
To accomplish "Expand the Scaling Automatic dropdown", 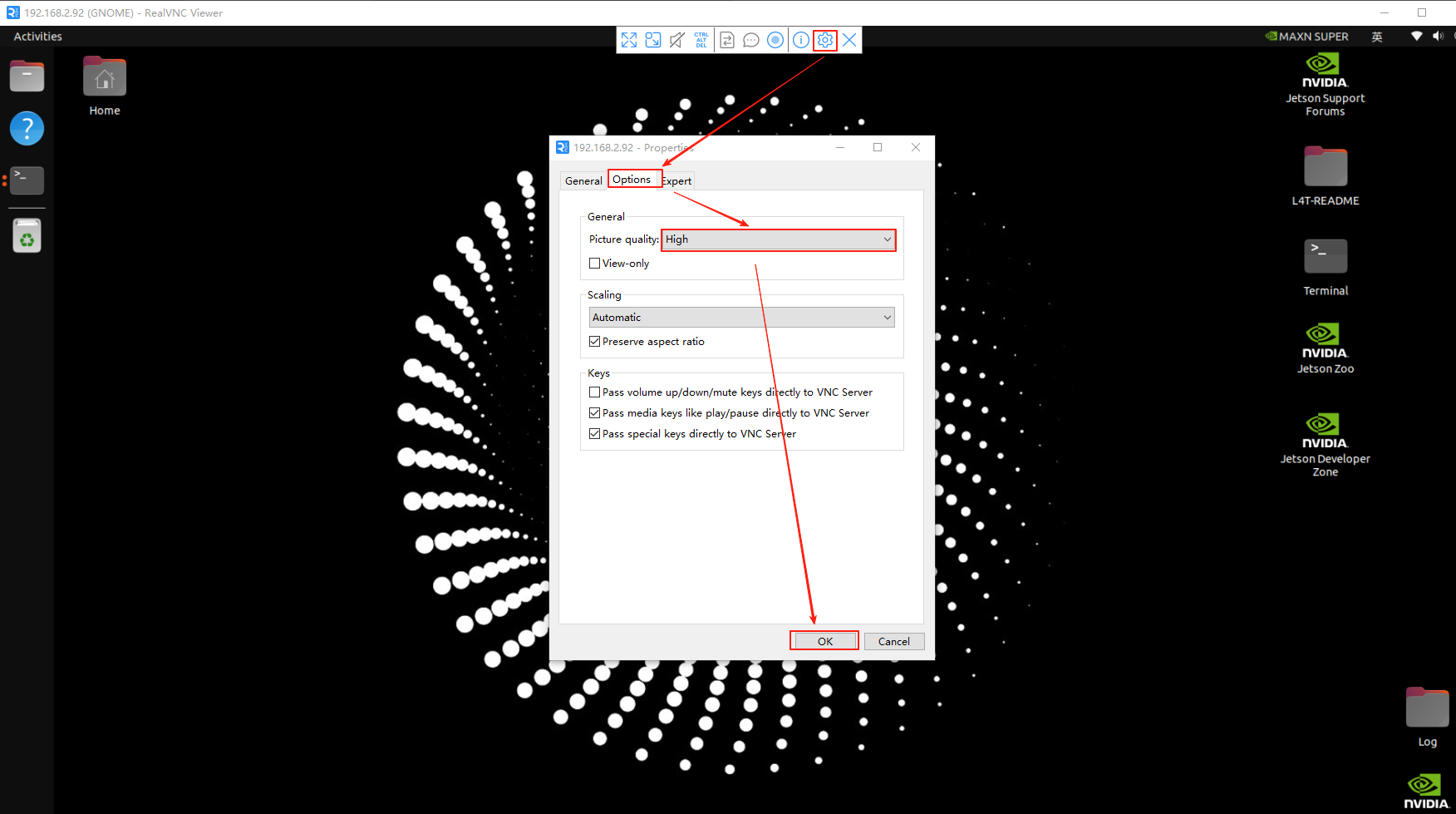I will tap(741, 318).
